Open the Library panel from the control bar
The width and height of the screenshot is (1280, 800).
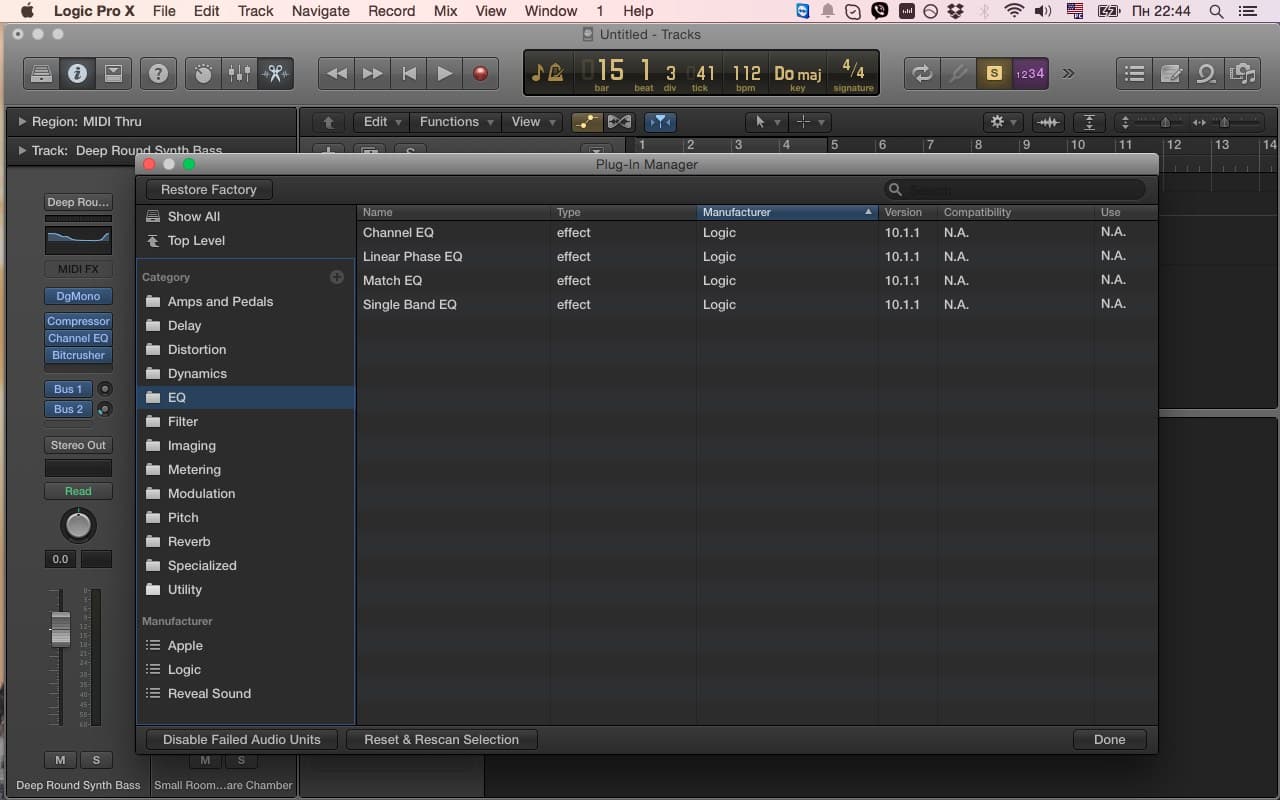(41, 73)
